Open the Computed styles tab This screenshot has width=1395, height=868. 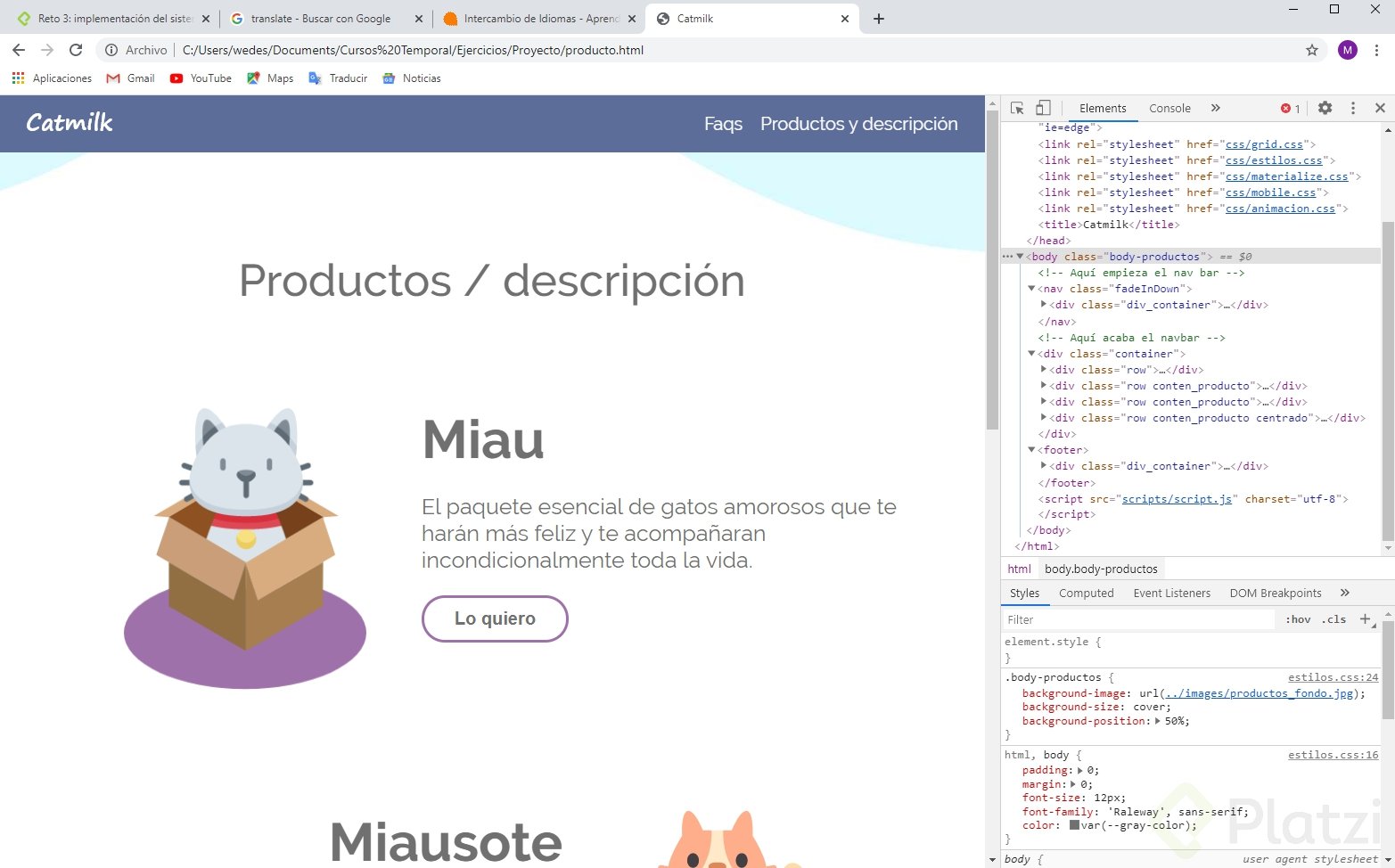tap(1087, 594)
